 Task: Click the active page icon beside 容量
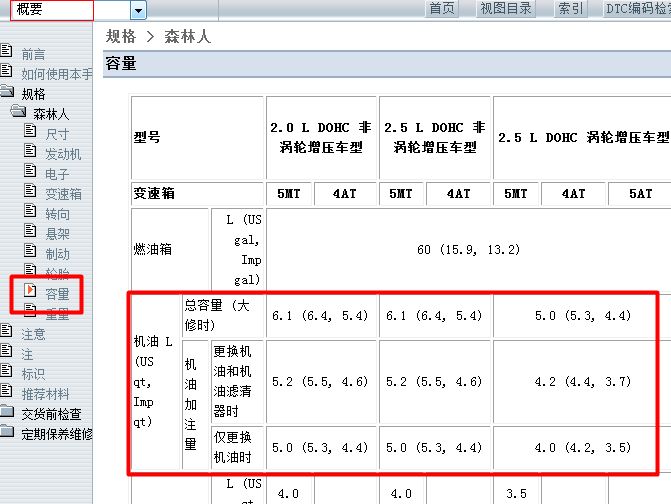30,291
